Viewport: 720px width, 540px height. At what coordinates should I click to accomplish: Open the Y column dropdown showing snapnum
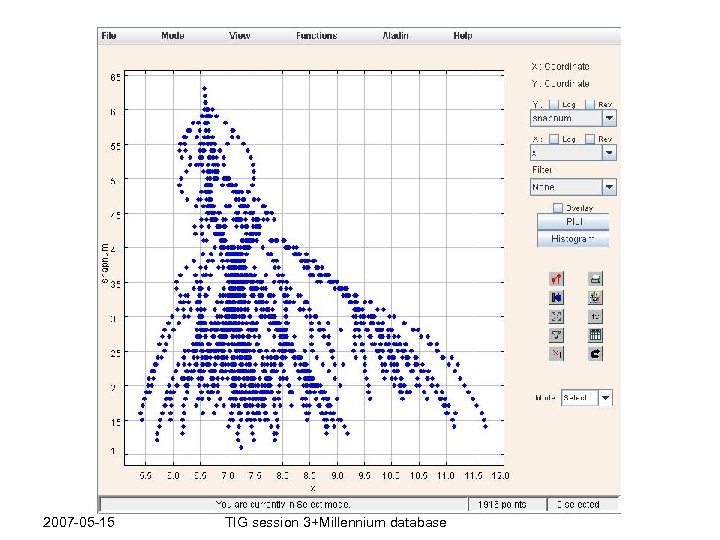[573, 118]
